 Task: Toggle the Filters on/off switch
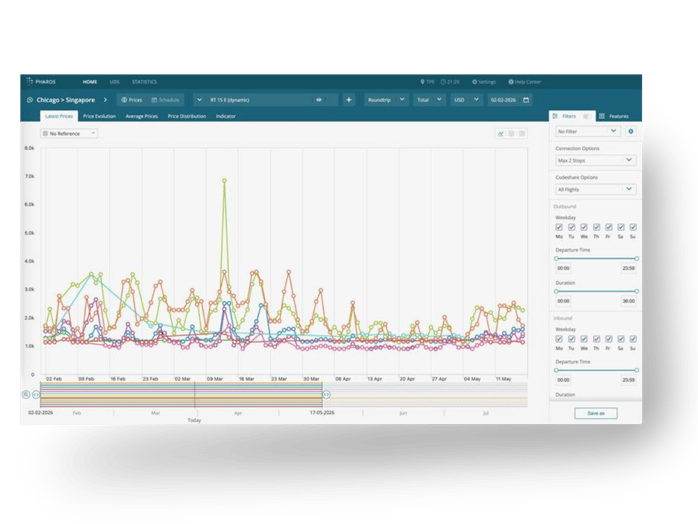(587, 116)
